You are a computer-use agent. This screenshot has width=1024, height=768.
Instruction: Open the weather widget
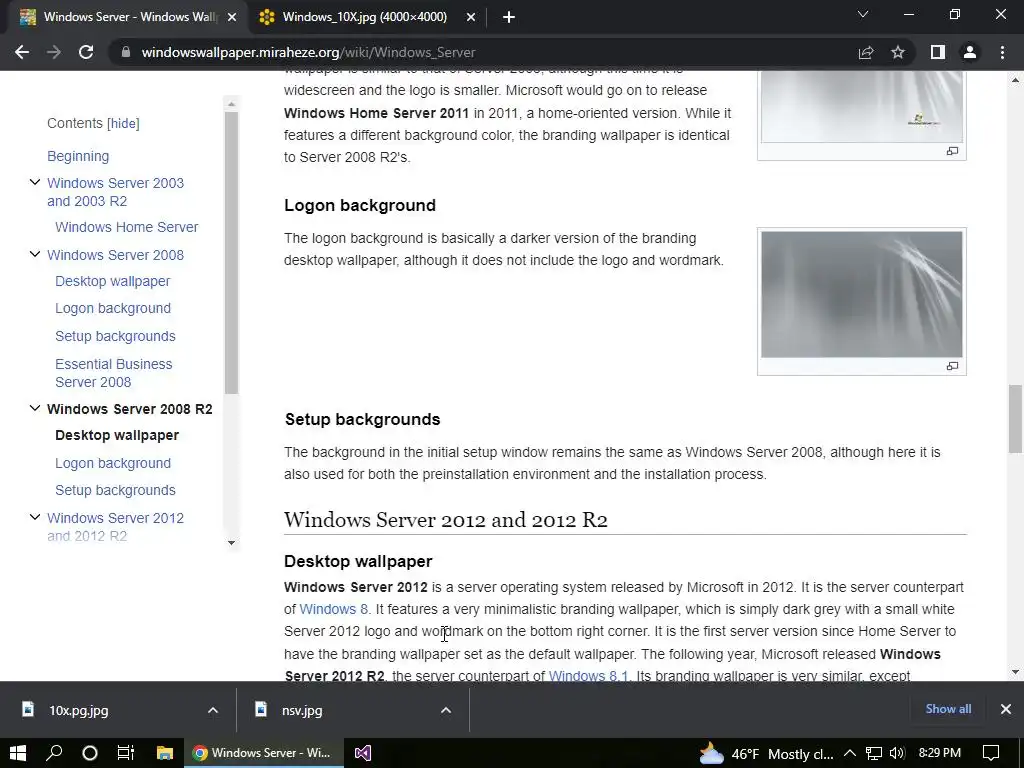767,754
